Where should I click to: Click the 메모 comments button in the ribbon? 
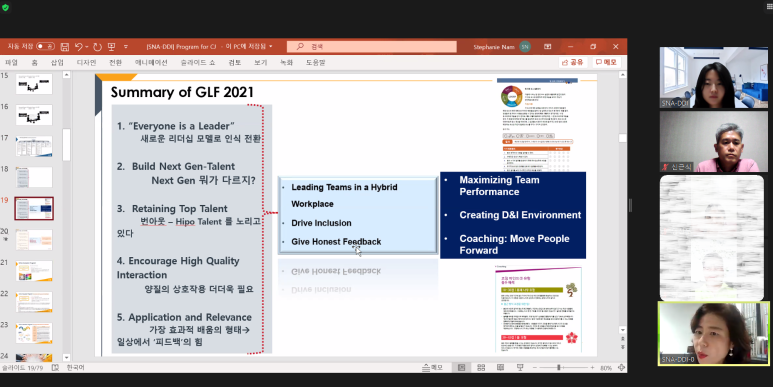tap(606, 63)
